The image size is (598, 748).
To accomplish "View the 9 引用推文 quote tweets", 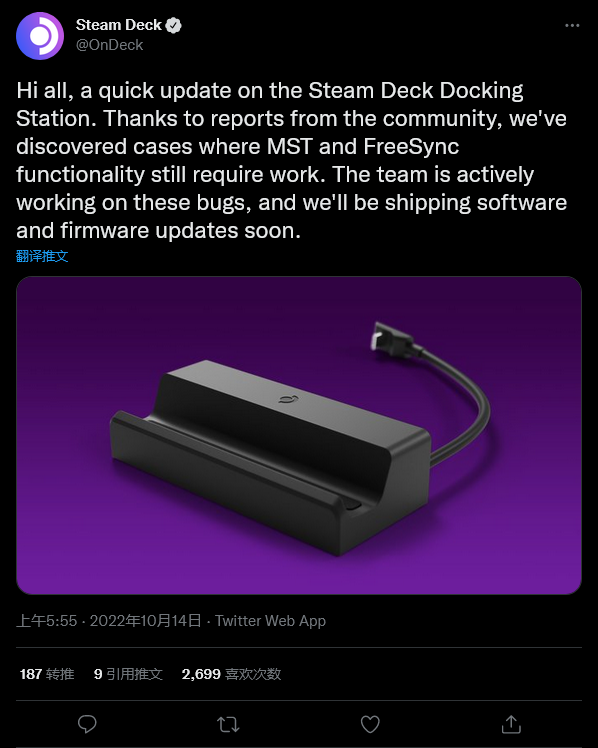I will pos(128,674).
